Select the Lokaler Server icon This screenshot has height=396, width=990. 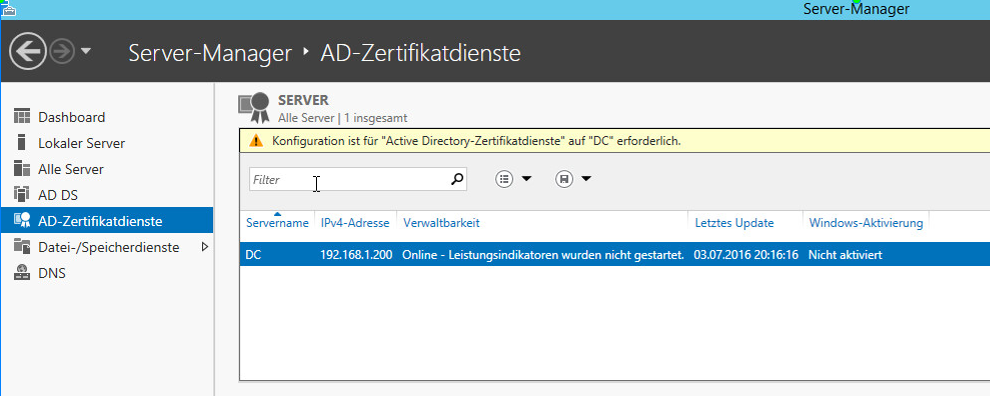pyautogui.click(x=22, y=143)
